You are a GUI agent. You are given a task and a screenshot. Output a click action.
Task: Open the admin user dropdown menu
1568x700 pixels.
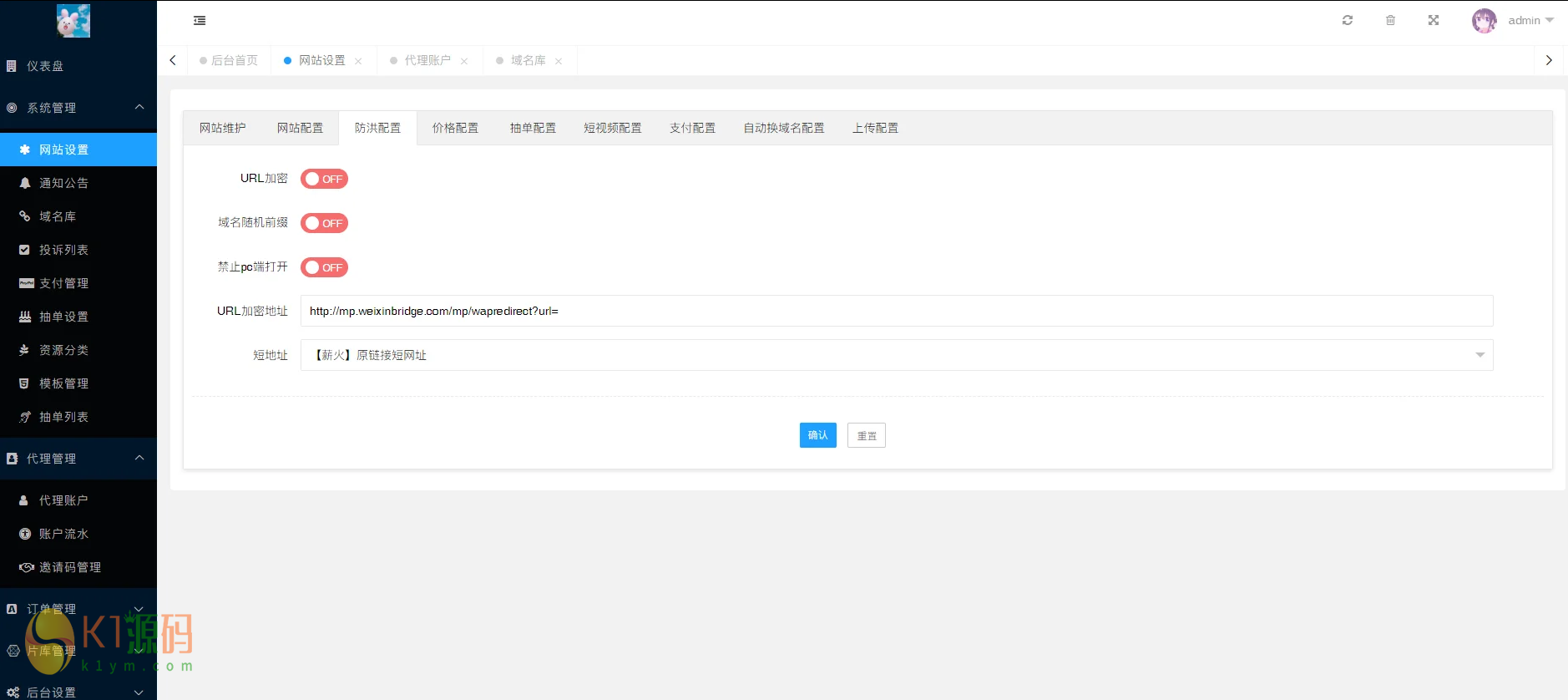[1531, 21]
